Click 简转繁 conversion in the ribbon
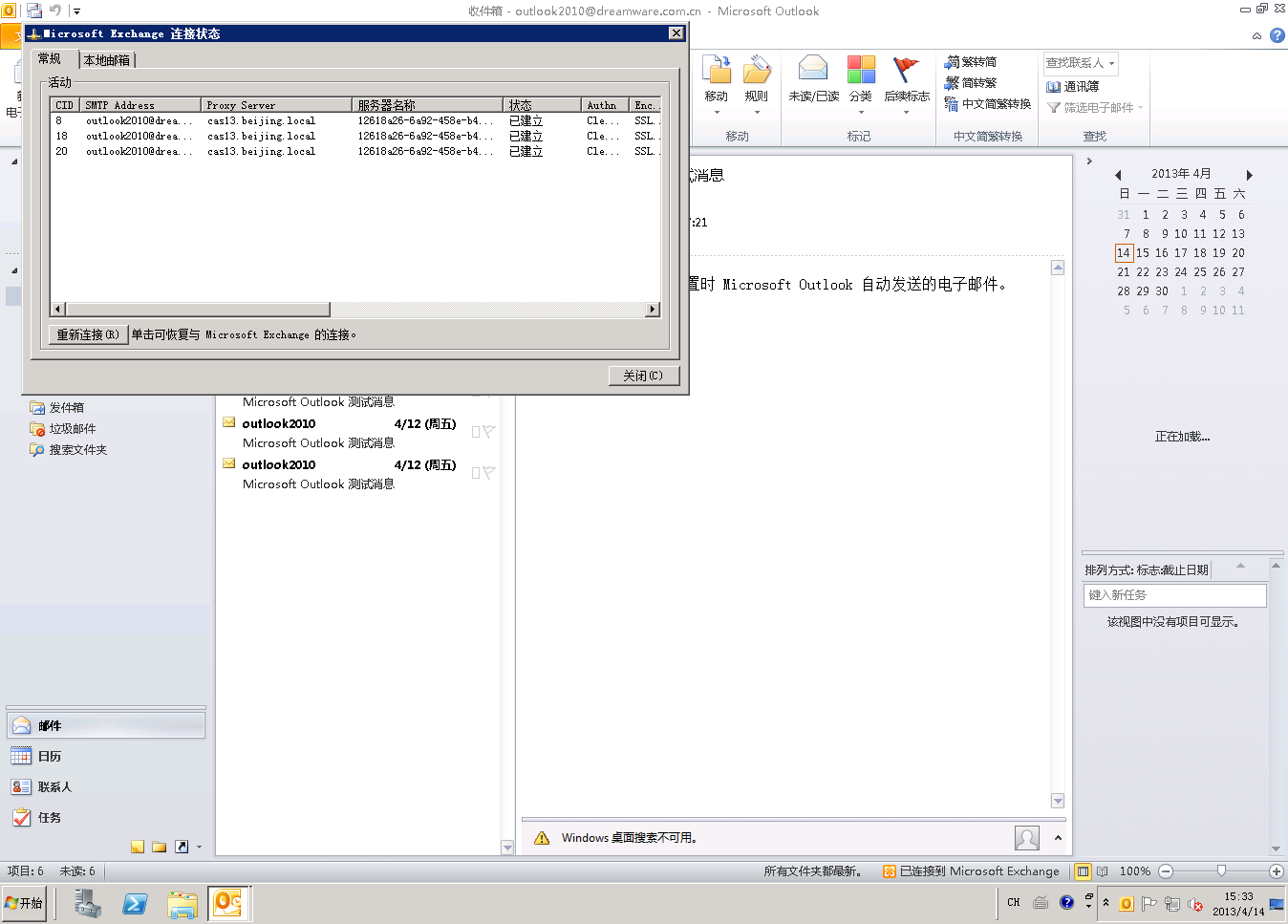 click(x=971, y=83)
